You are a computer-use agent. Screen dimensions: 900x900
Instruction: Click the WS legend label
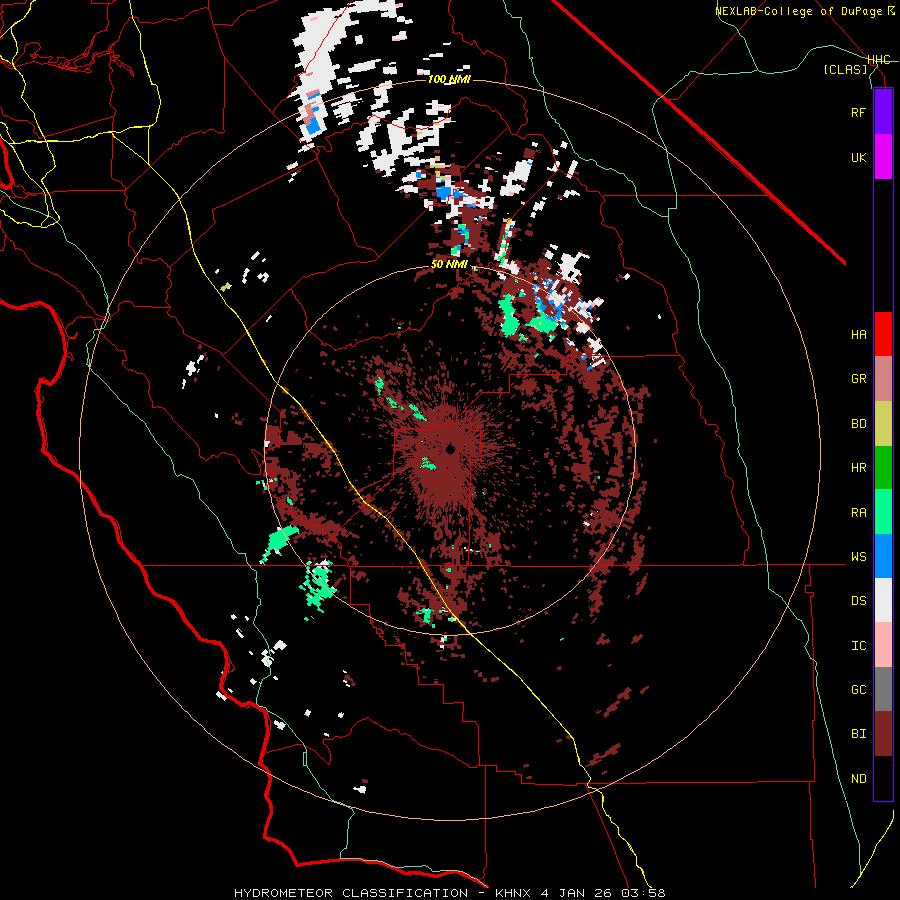pyautogui.click(x=858, y=557)
